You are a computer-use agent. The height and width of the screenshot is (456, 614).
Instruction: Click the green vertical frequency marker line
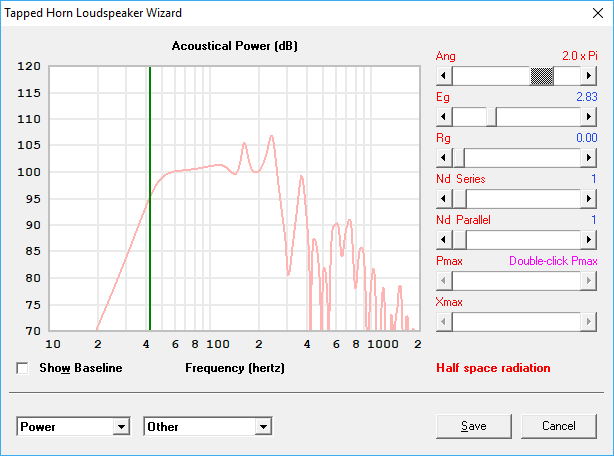click(x=150, y=198)
